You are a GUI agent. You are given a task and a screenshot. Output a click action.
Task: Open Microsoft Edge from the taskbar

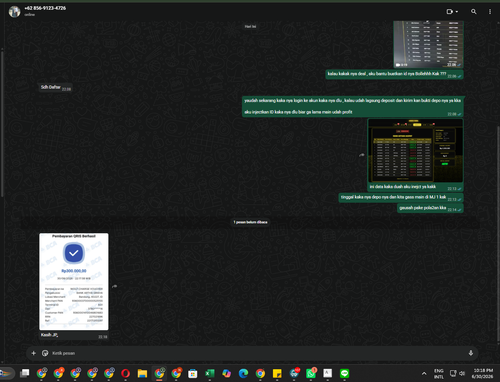click(243, 373)
